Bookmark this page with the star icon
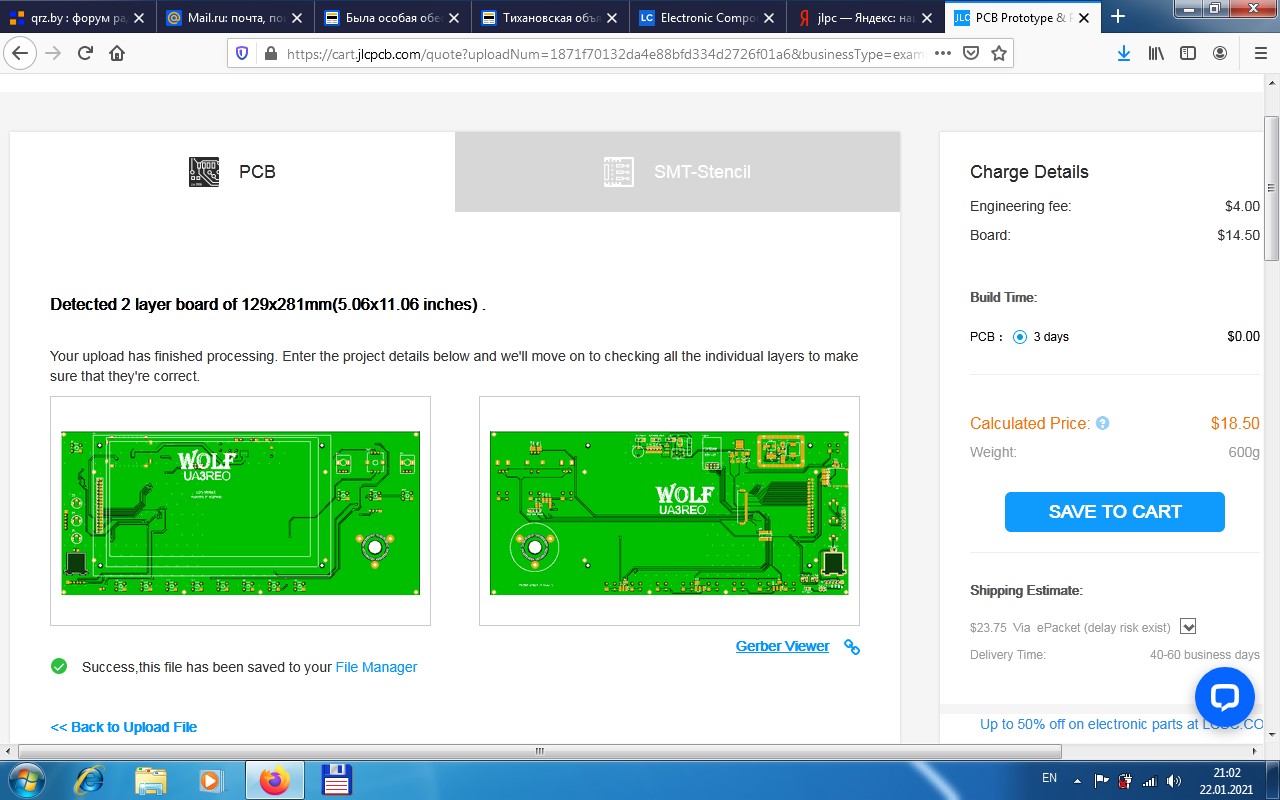The height and width of the screenshot is (800, 1280). (998, 54)
